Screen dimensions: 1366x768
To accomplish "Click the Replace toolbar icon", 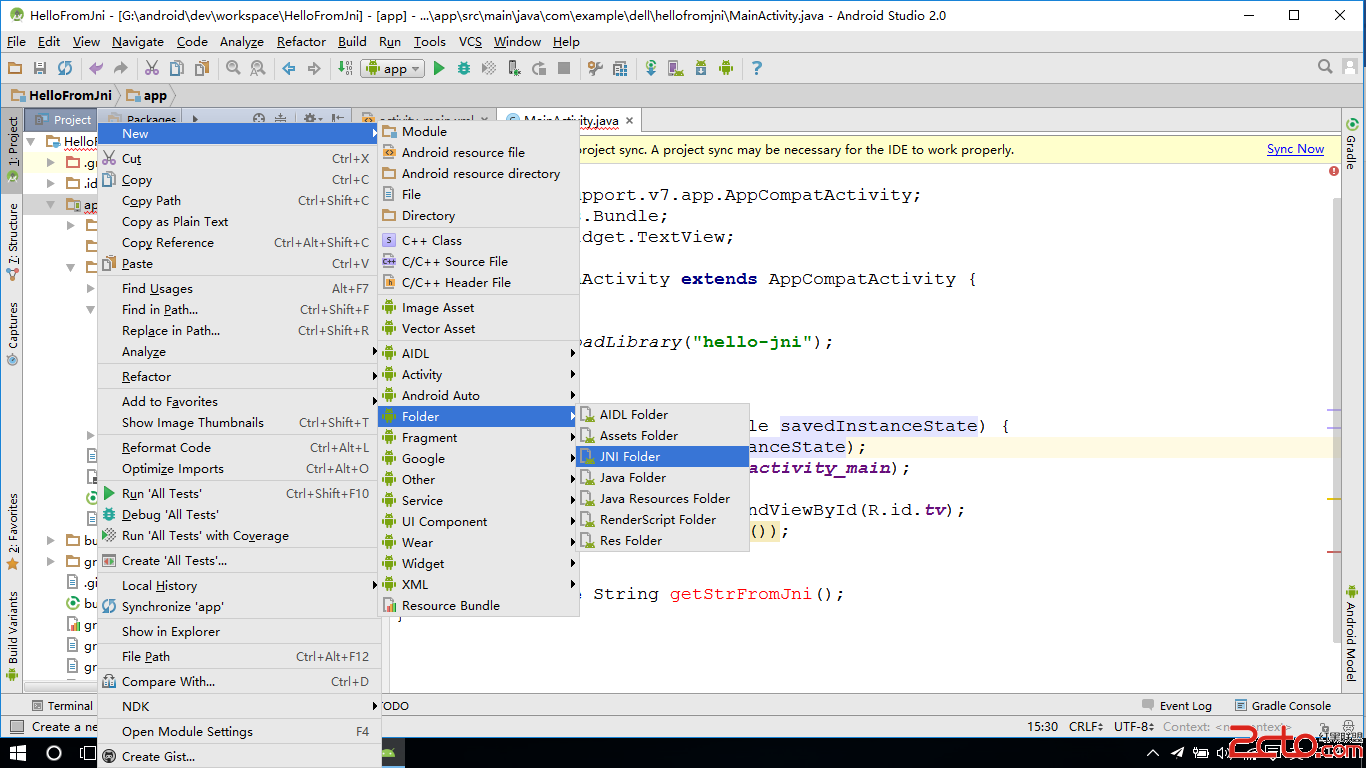I will point(258,68).
